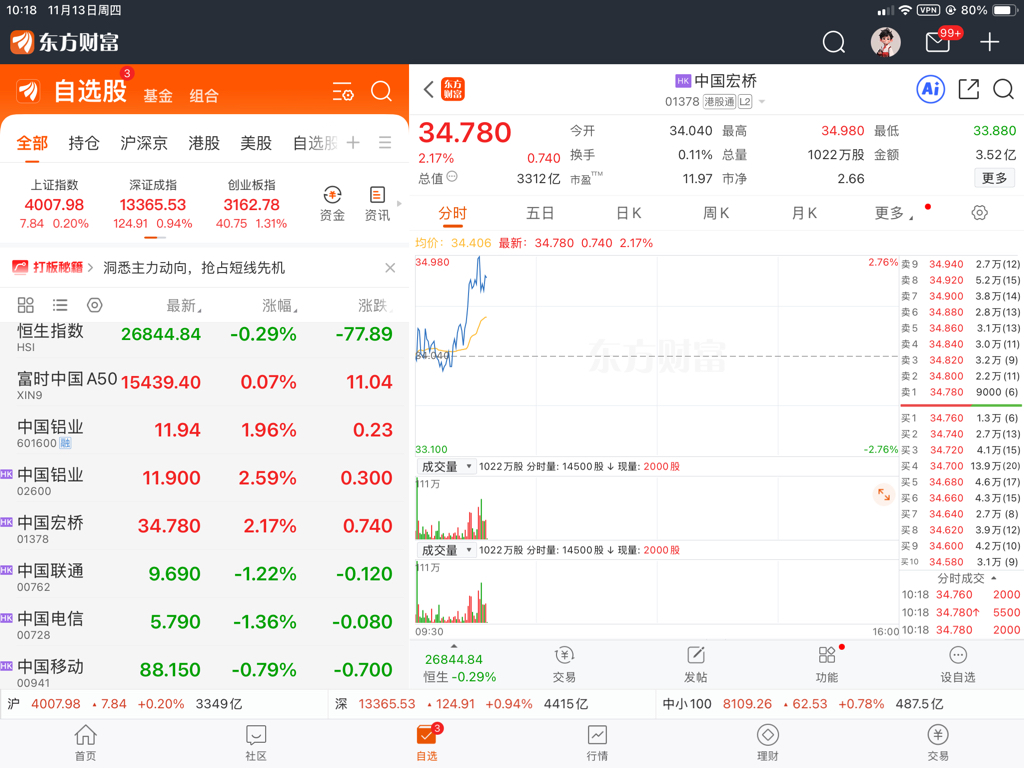Sort watchlist by 最新 price
The height and width of the screenshot is (768, 1024).
click(x=184, y=305)
